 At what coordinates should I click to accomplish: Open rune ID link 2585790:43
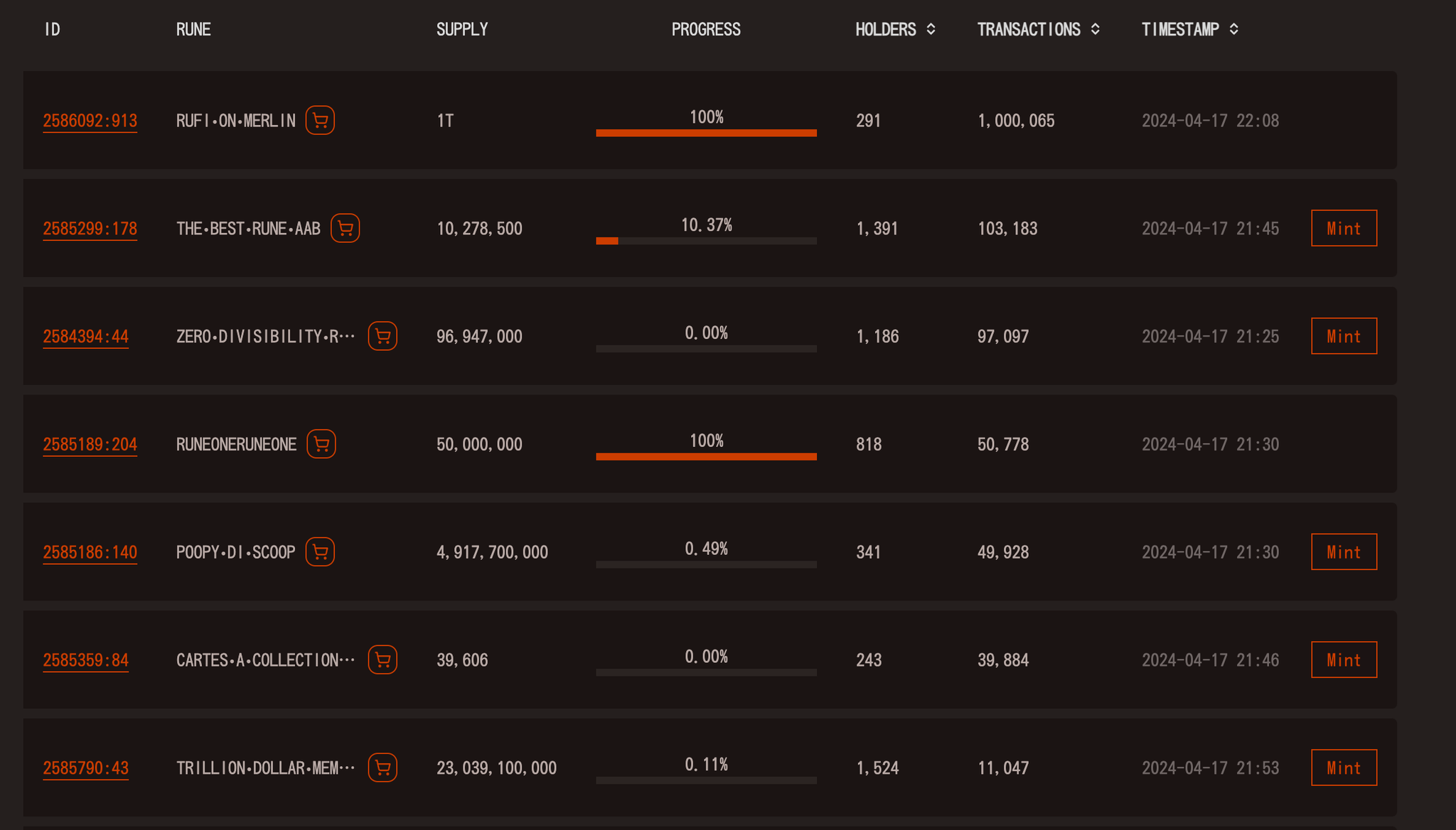86,769
